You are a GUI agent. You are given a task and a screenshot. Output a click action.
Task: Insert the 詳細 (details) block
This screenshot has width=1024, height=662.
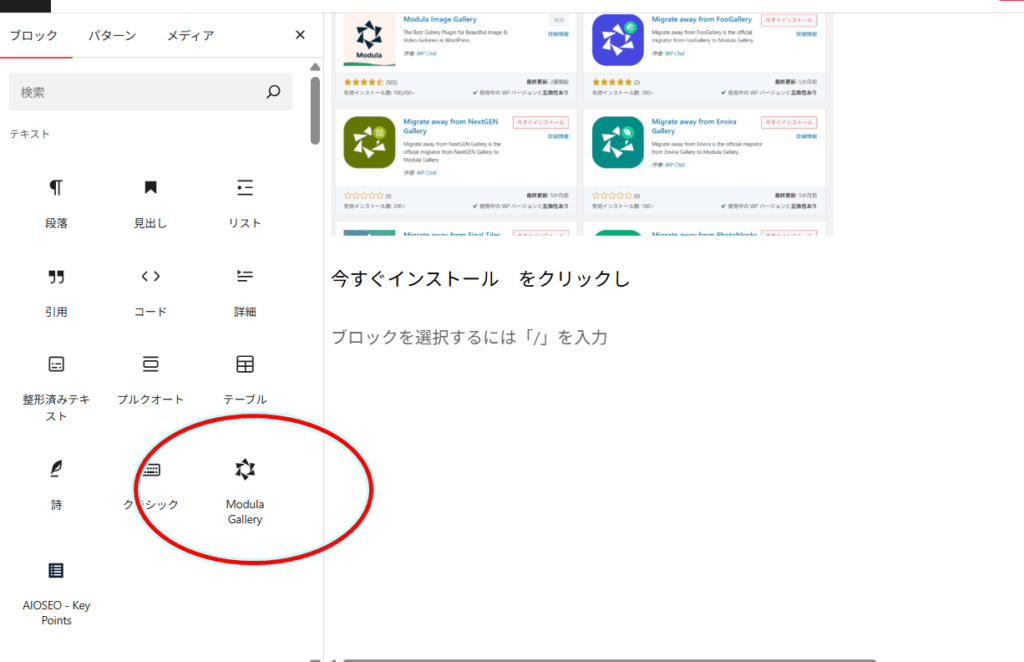coord(244,291)
